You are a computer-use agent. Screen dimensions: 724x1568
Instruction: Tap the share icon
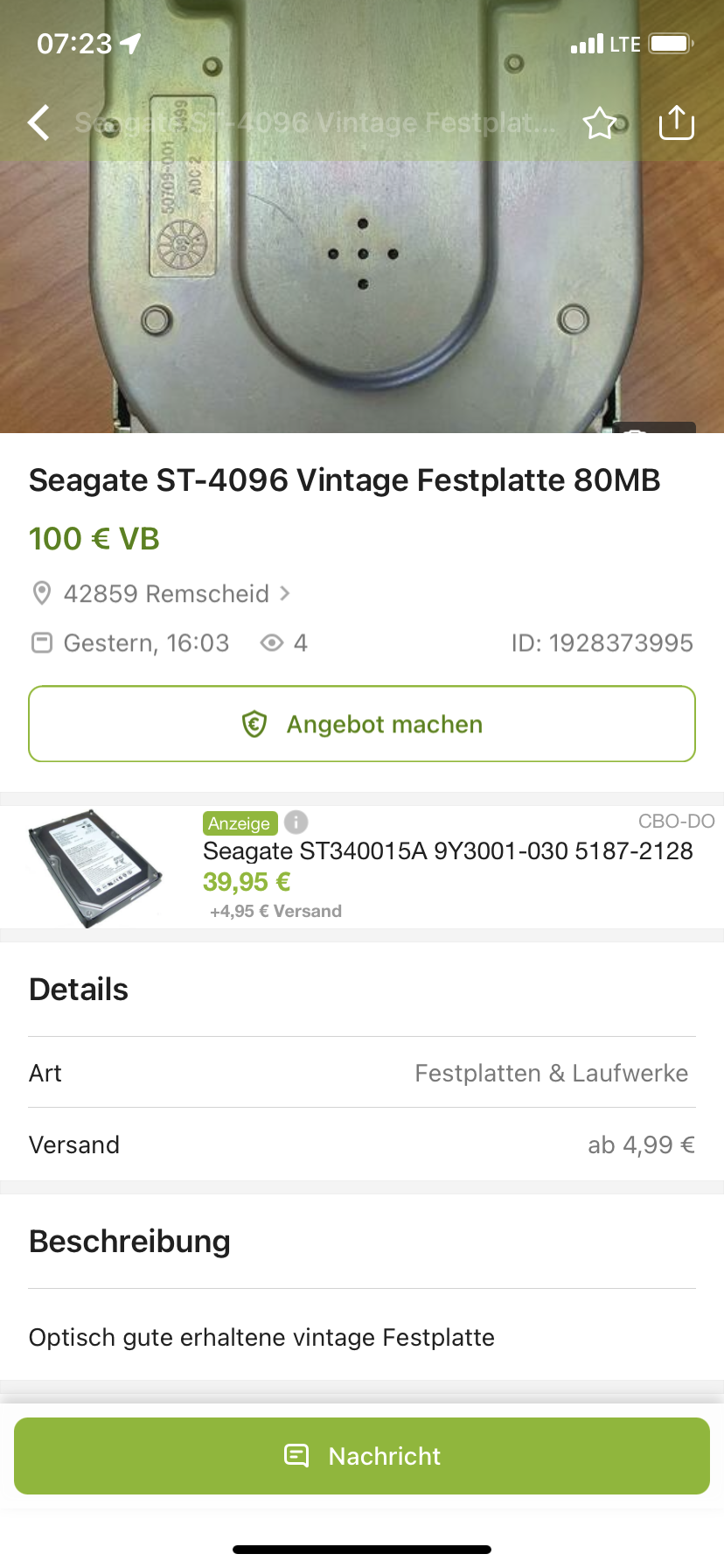pyautogui.click(x=676, y=122)
